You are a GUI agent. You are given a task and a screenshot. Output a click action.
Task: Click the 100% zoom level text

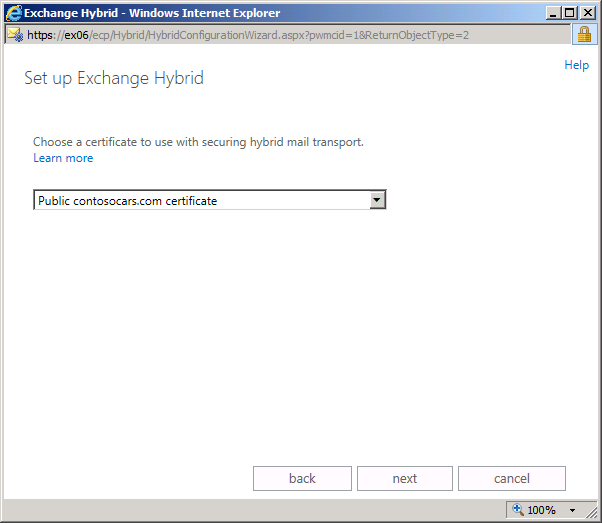[541, 510]
